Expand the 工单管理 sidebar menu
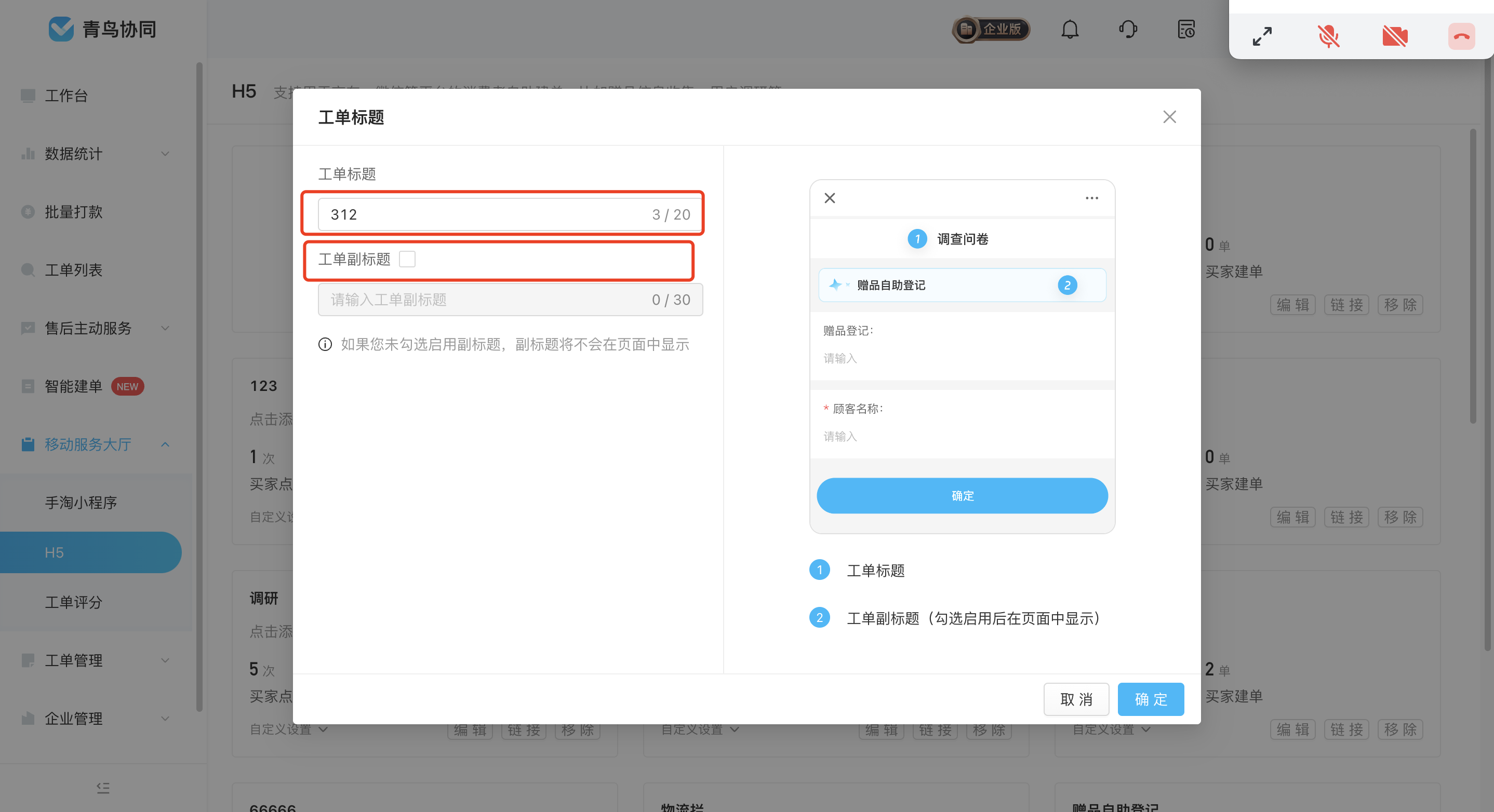 tap(96, 660)
